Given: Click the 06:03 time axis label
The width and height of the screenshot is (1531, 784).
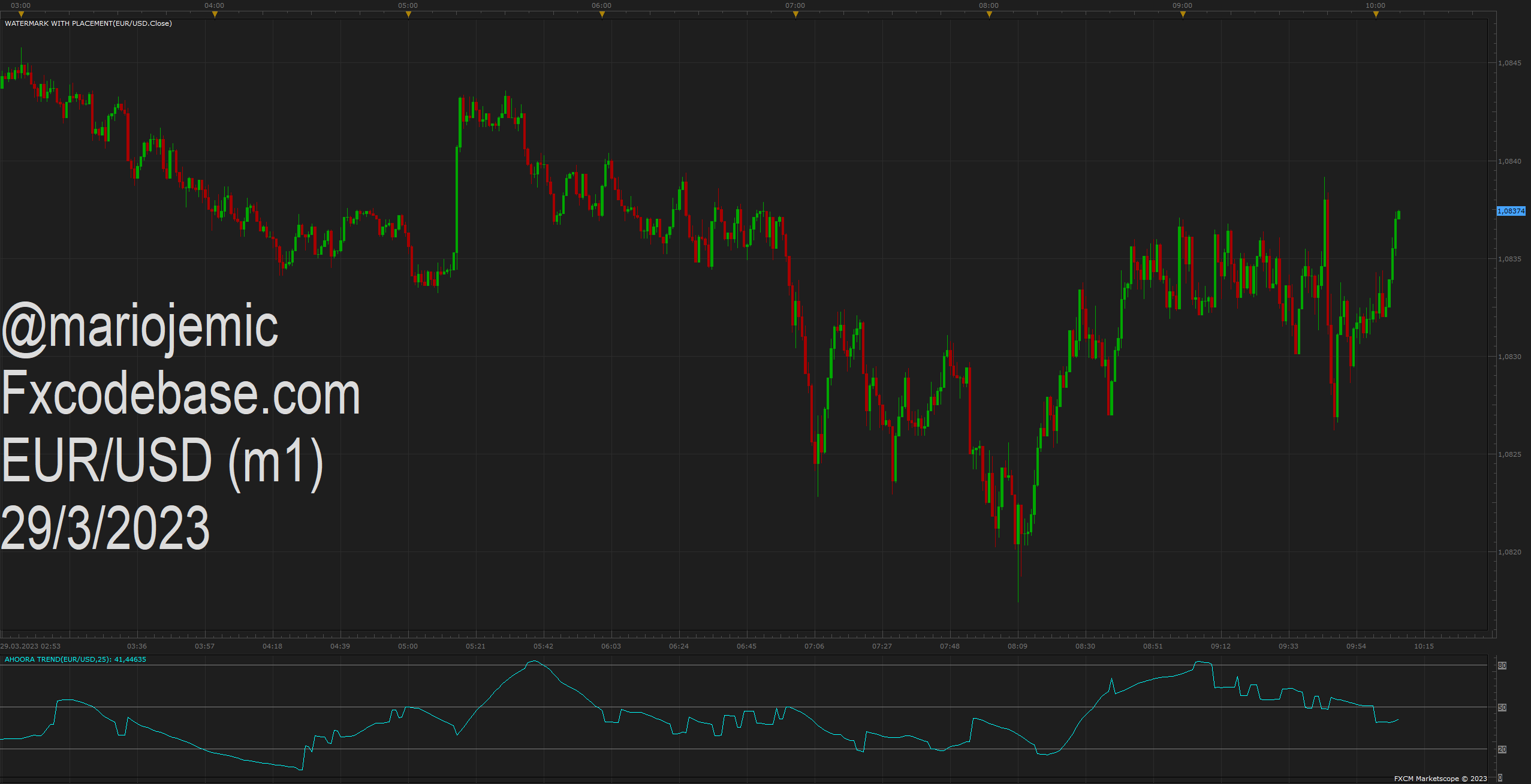Looking at the screenshot, I should click(x=611, y=646).
